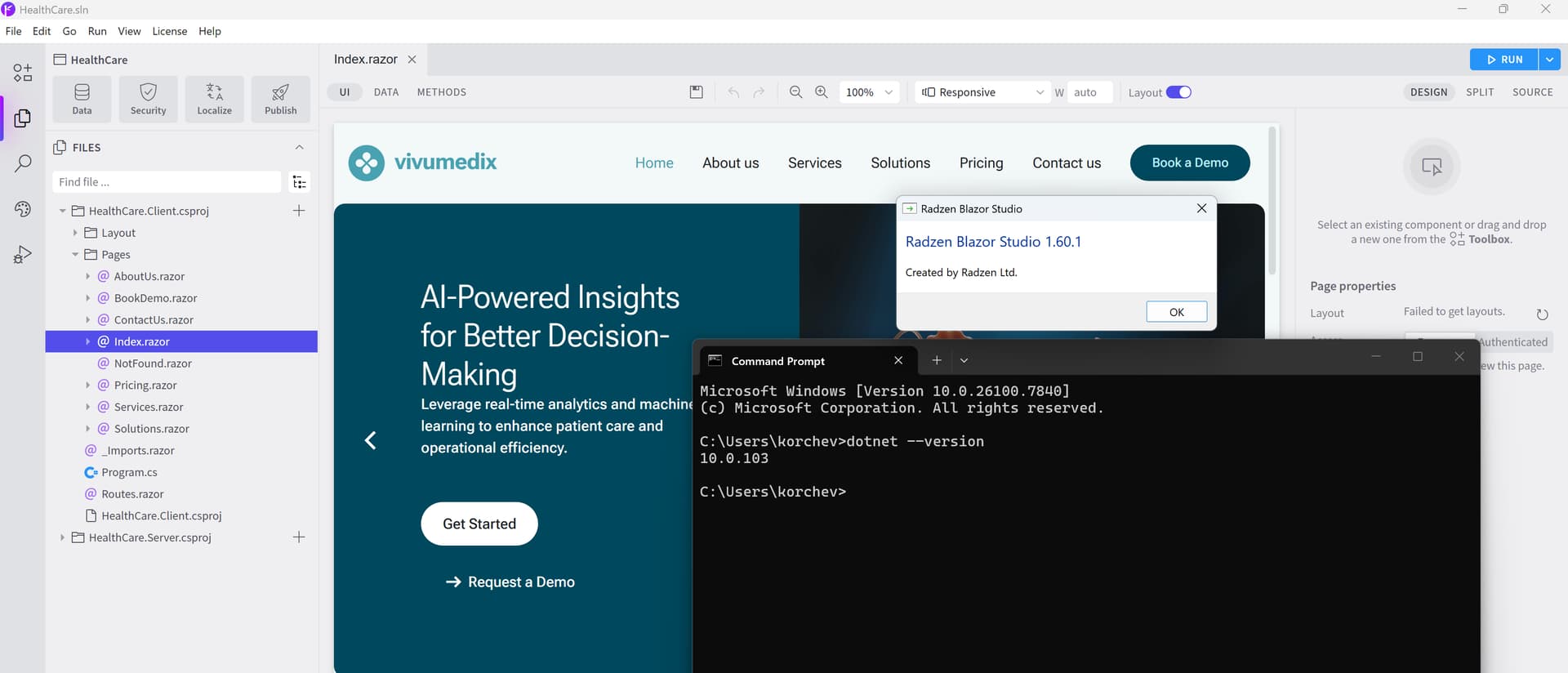
Task: Click the RUN button
Action: coord(1503,60)
